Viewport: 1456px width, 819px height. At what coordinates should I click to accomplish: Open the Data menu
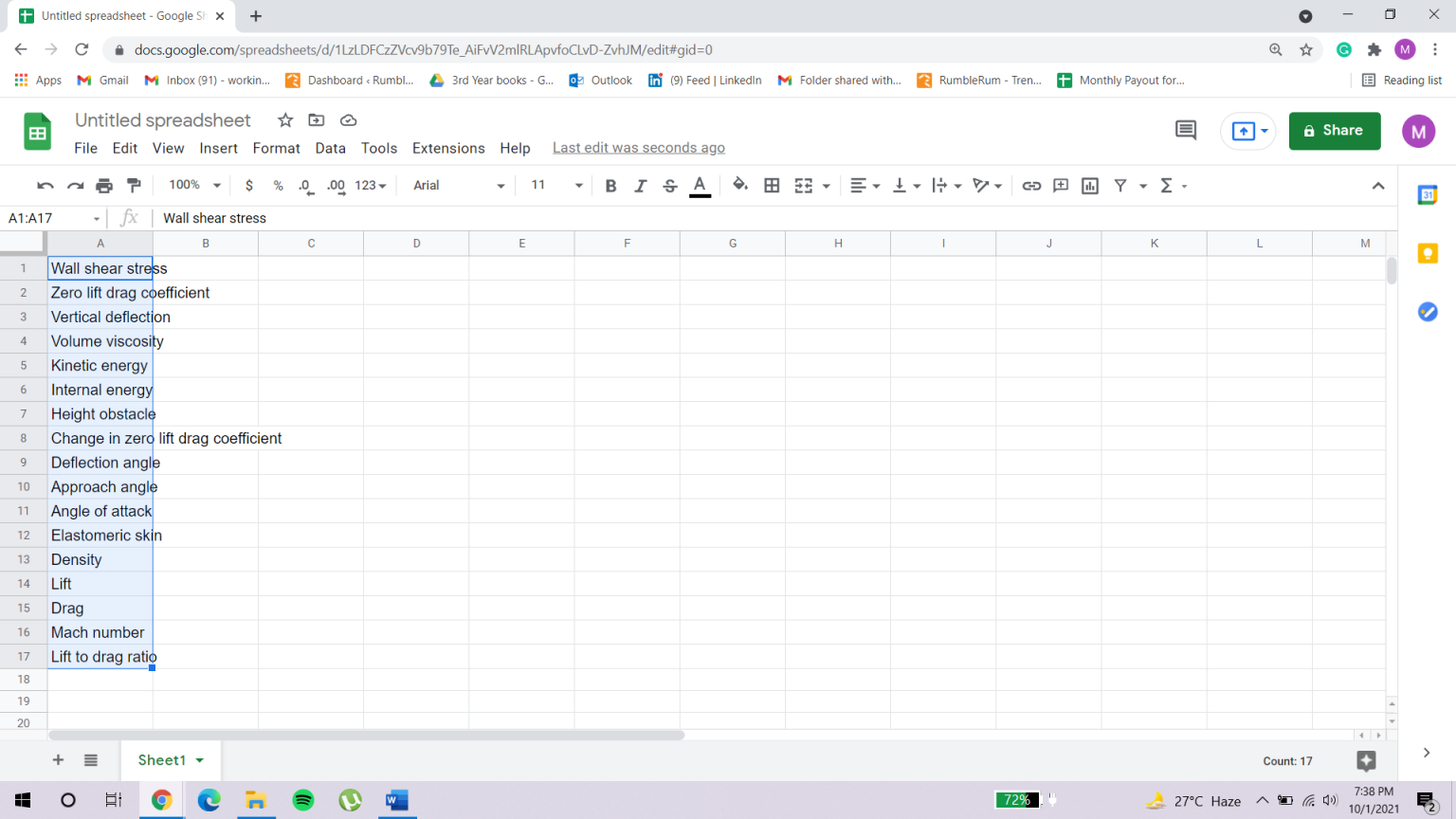(x=330, y=148)
